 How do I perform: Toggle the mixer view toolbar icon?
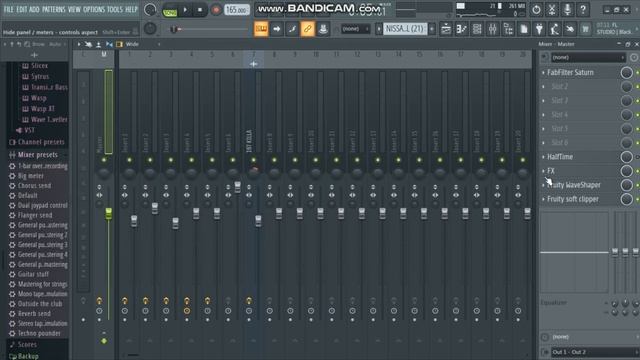pos(493,29)
